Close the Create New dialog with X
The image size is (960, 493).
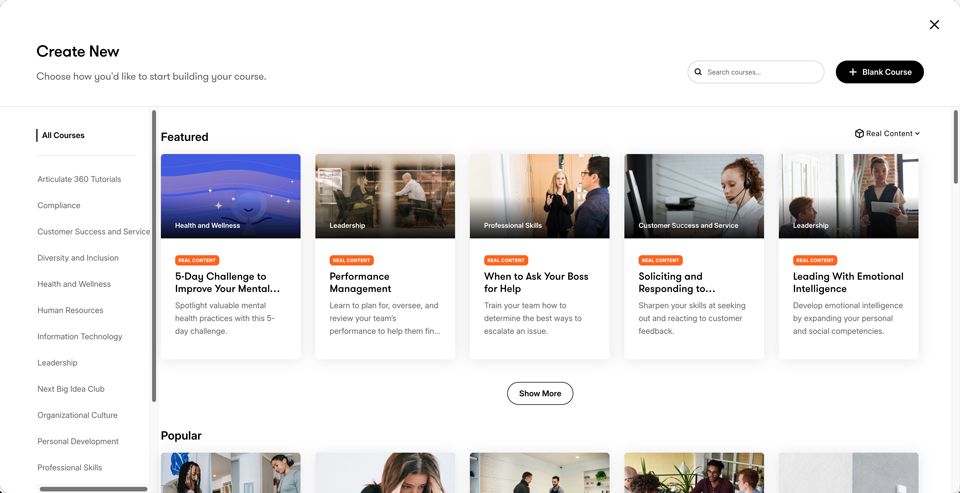point(934,24)
